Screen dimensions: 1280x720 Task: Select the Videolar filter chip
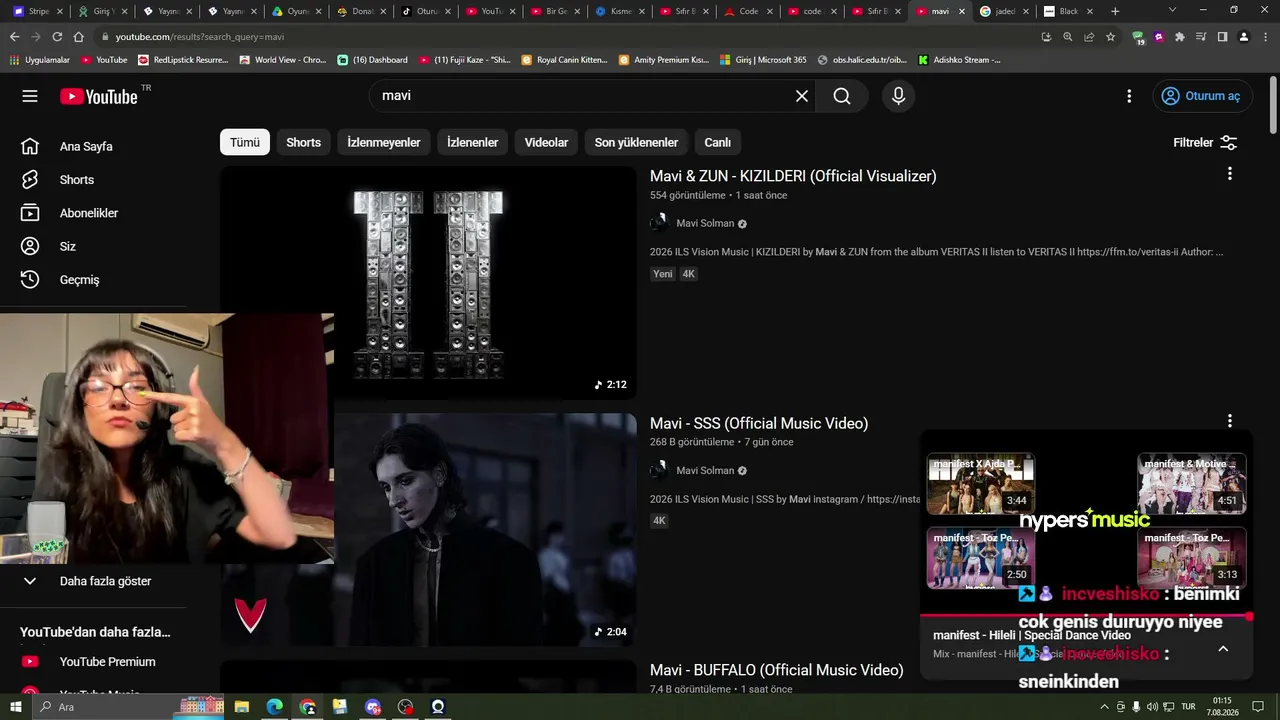(546, 142)
